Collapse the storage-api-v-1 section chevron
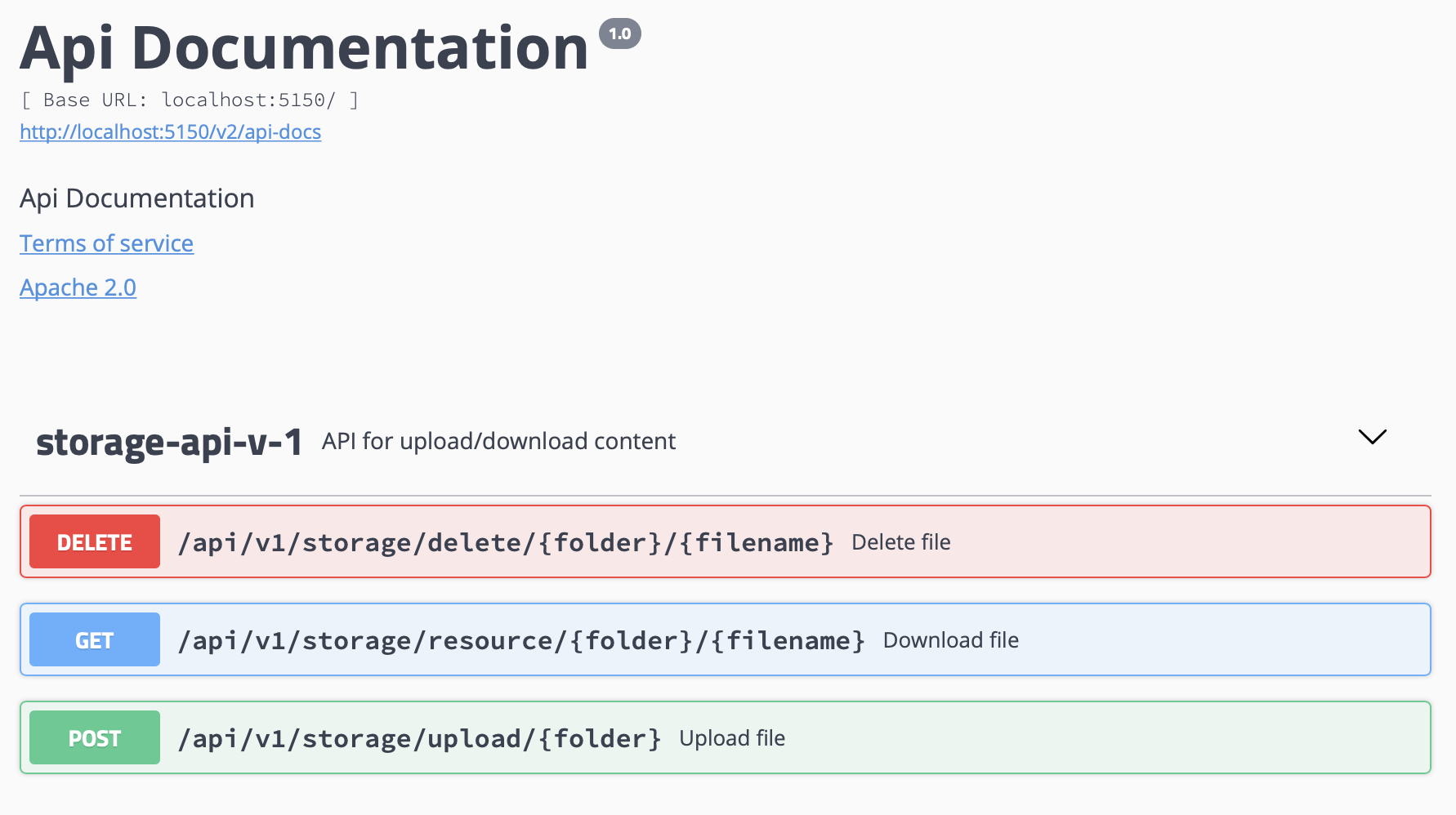This screenshot has width=1456, height=815. 1372,437
